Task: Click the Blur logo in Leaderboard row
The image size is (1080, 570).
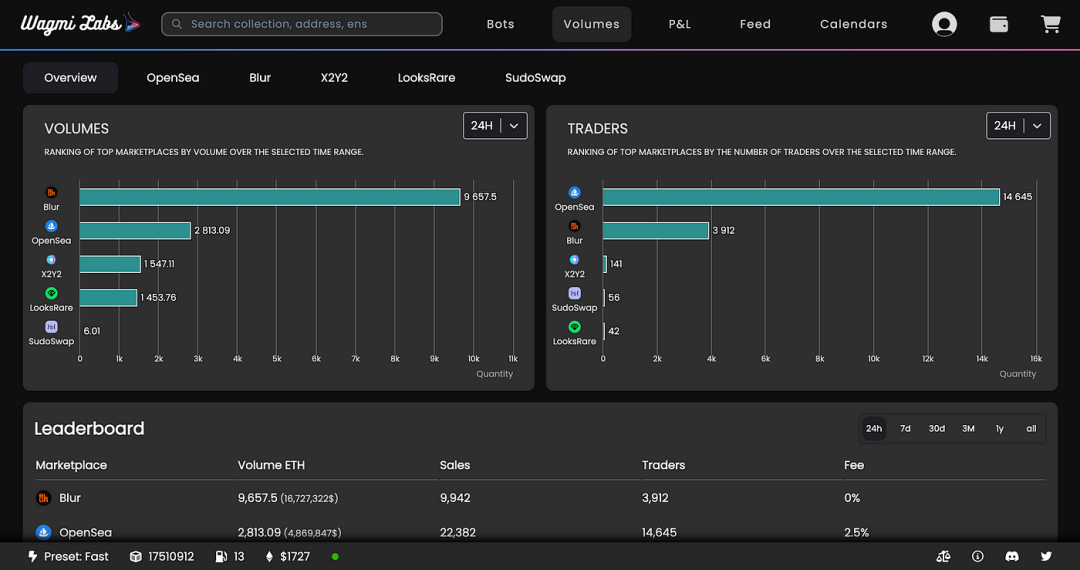Action: [44, 498]
